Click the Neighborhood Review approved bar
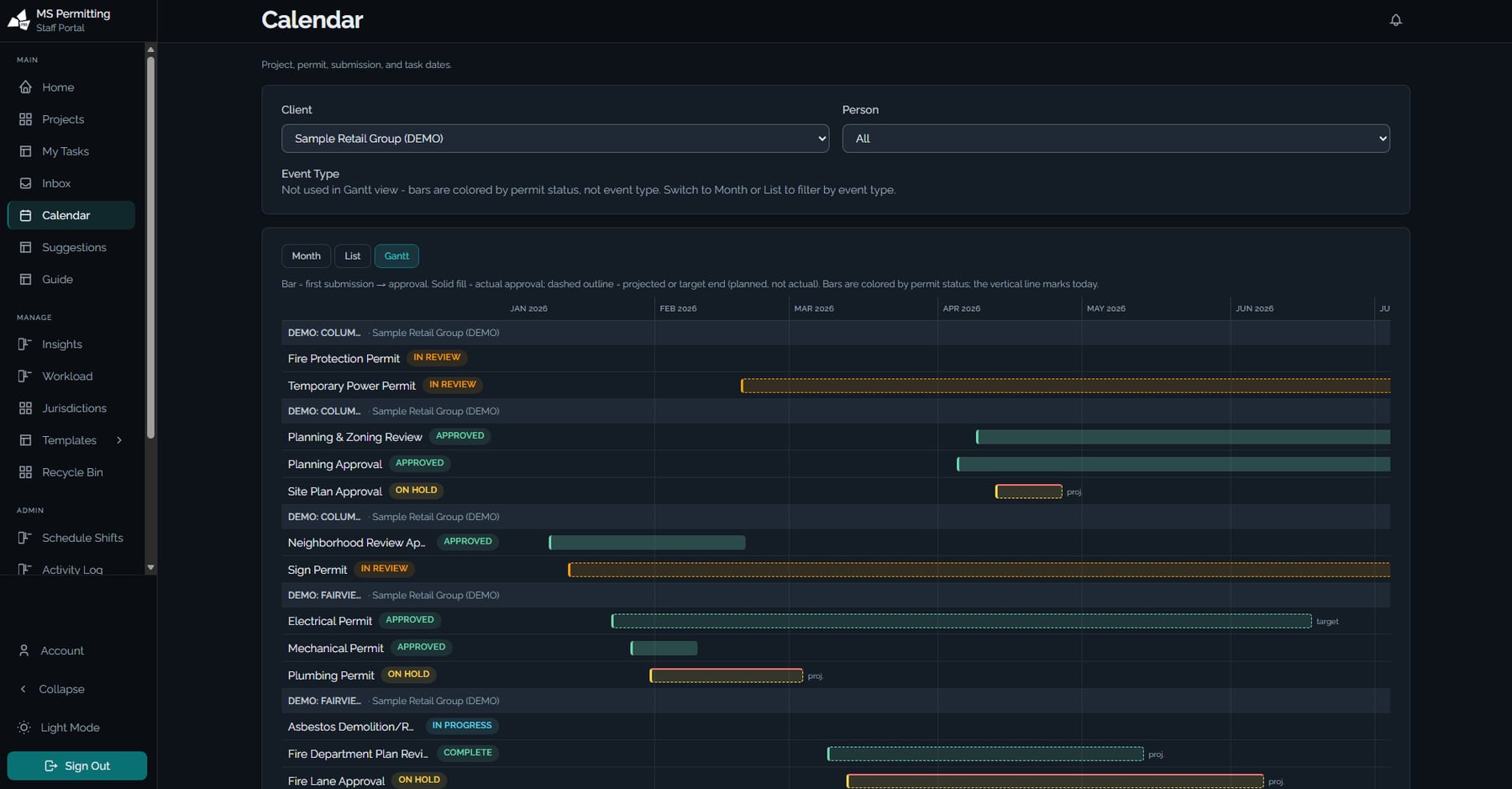 (x=647, y=543)
